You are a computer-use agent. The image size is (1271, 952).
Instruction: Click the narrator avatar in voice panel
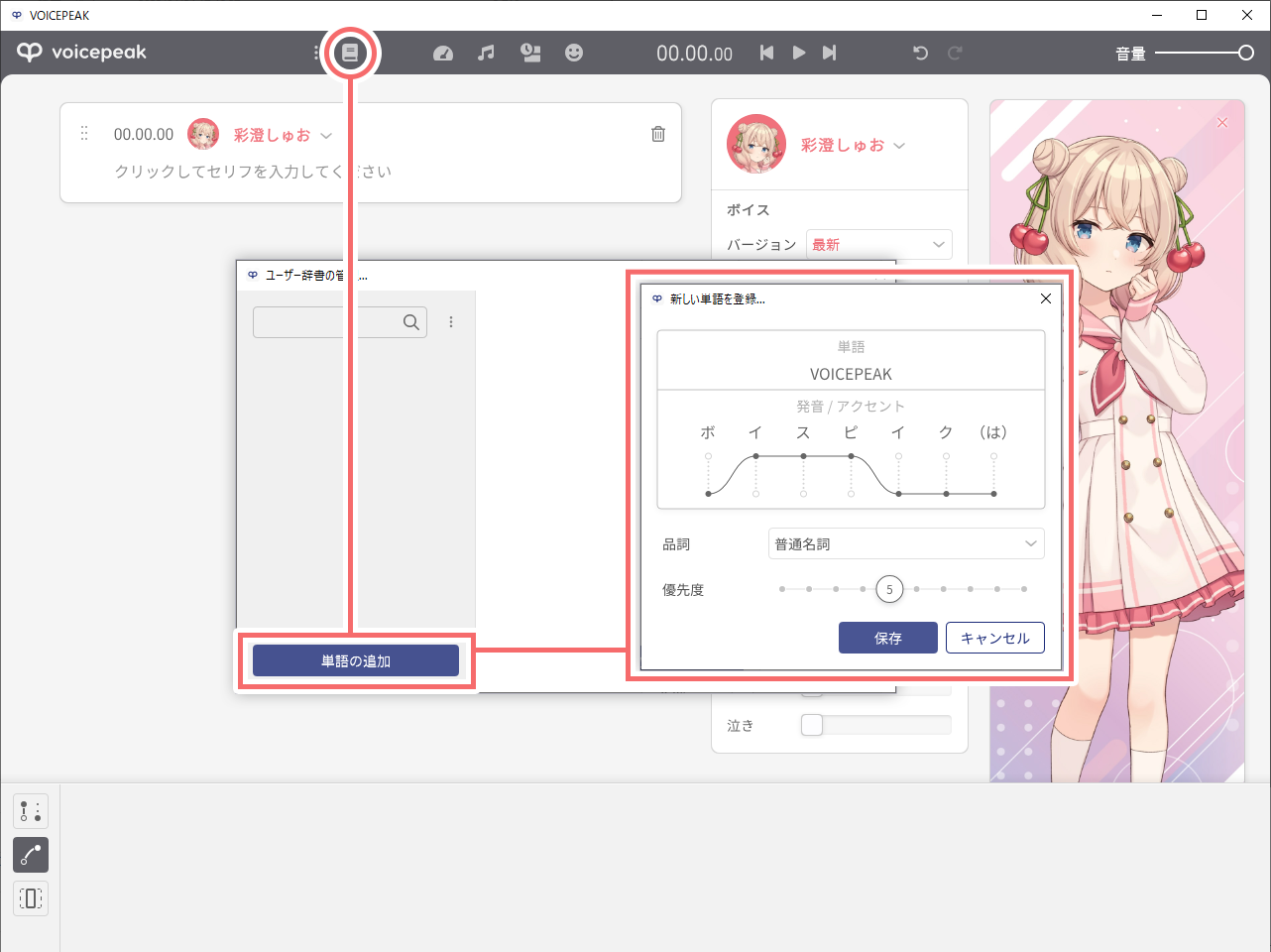(756, 144)
